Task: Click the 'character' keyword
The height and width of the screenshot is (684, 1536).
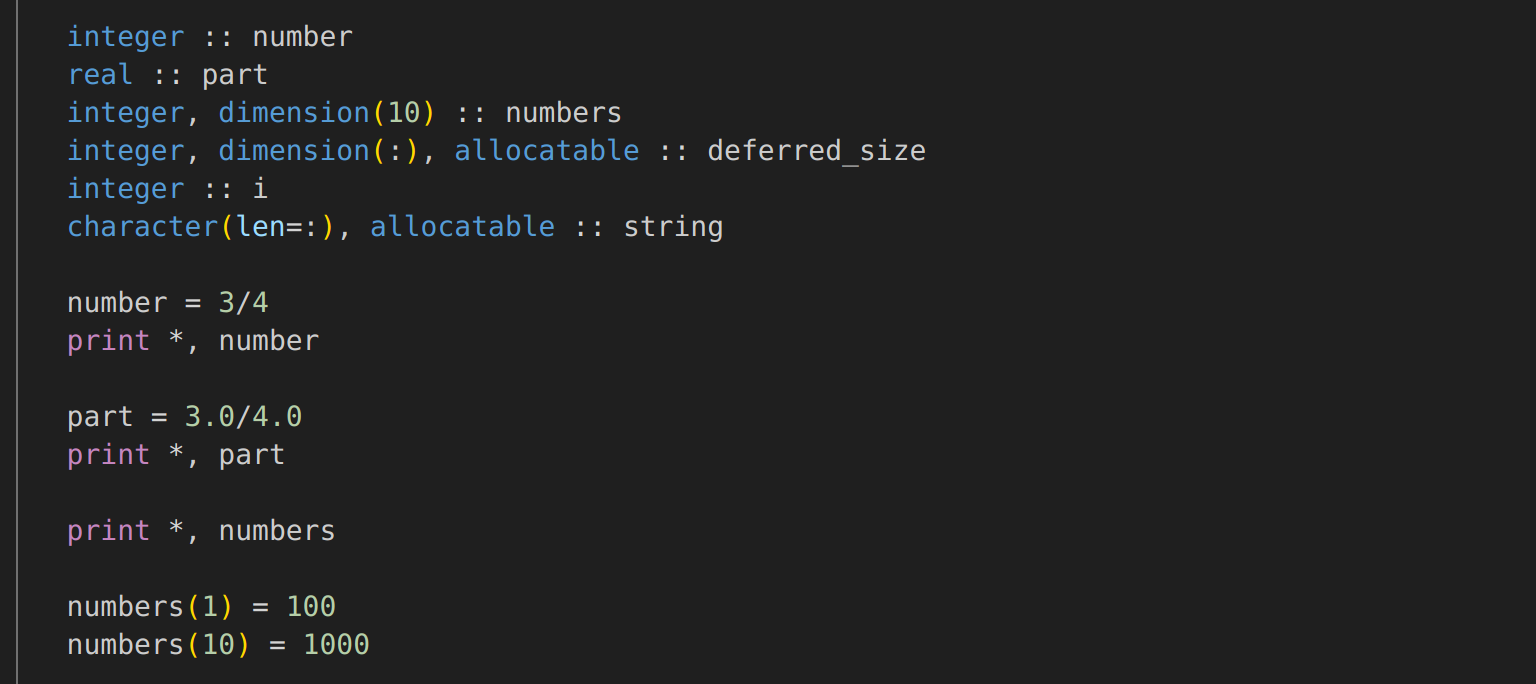Action: (142, 227)
